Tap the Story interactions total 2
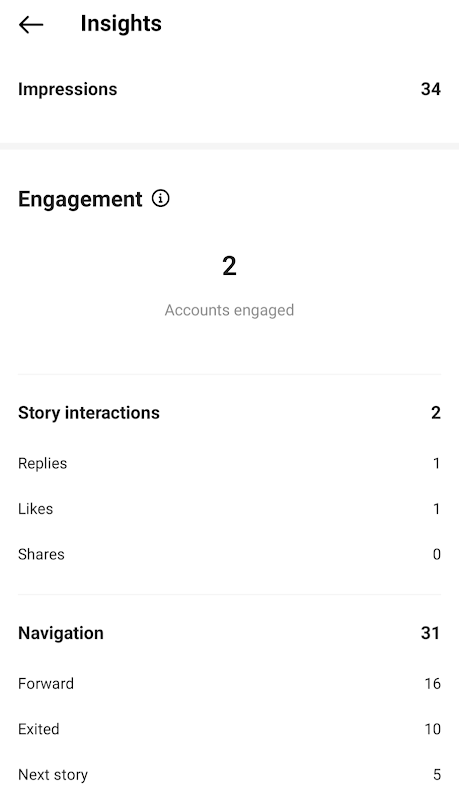 (x=436, y=413)
